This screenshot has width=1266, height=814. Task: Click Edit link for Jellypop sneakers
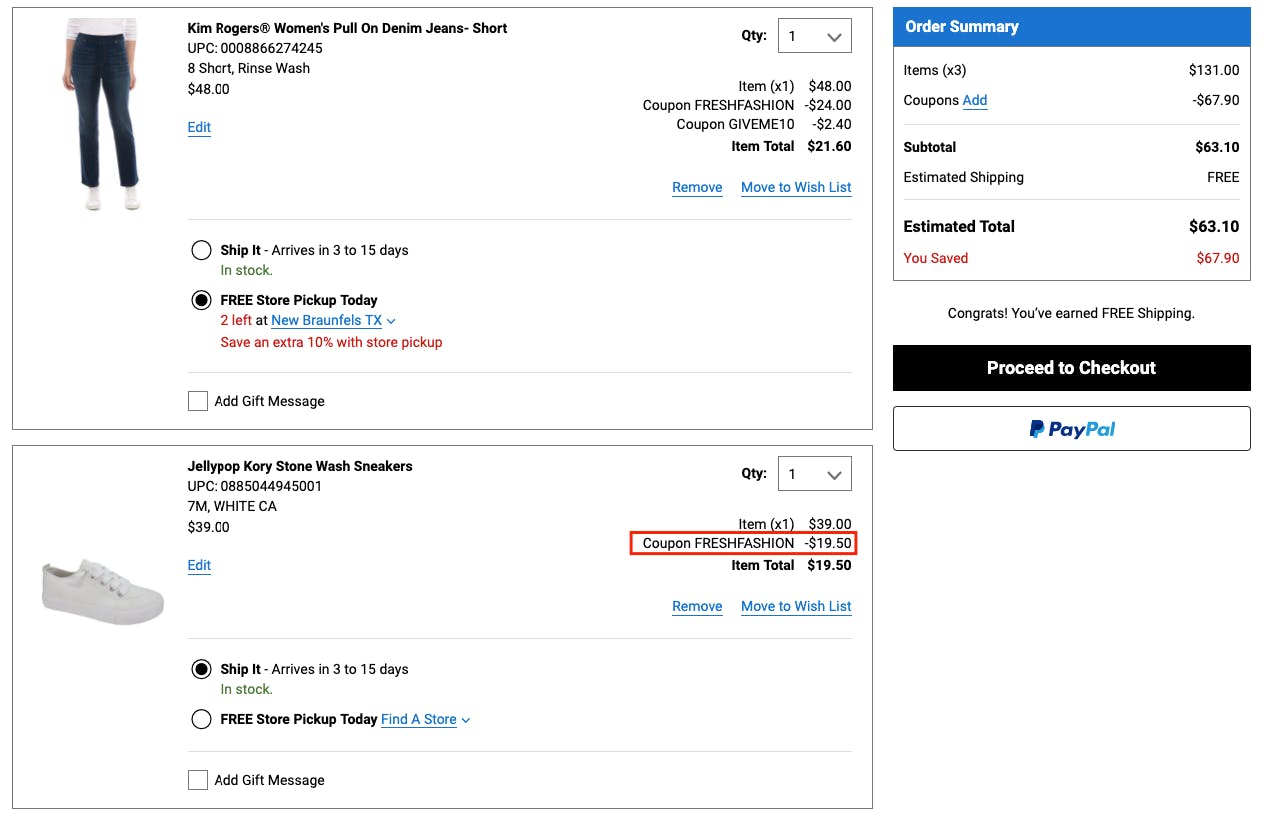[x=199, y=565]
